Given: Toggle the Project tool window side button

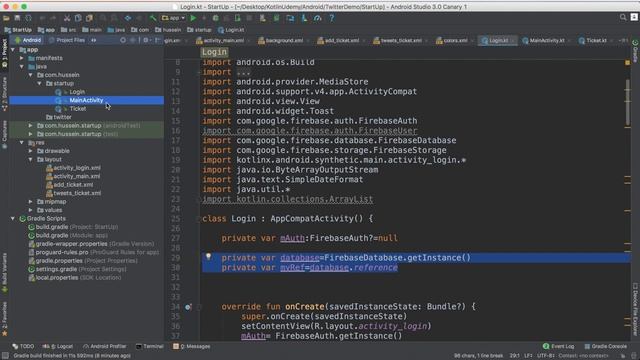Looking at the screenshot, I should pyautogui.click(x=4, y=54).
